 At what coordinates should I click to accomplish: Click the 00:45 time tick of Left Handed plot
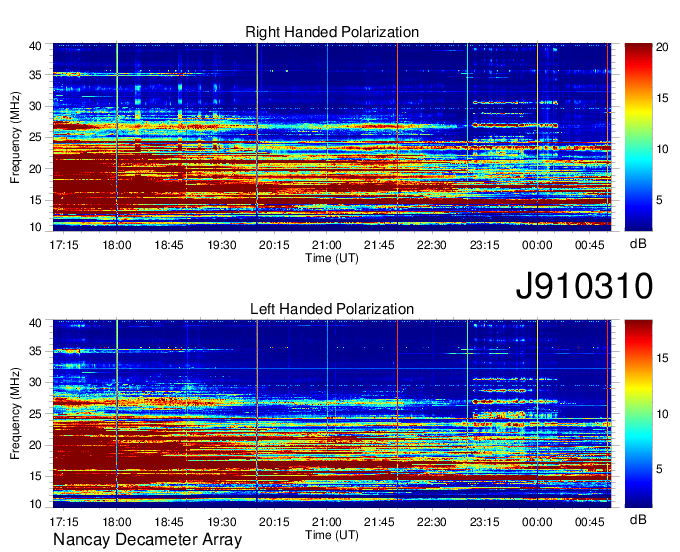pyautogui.click(x=589, y=522)
